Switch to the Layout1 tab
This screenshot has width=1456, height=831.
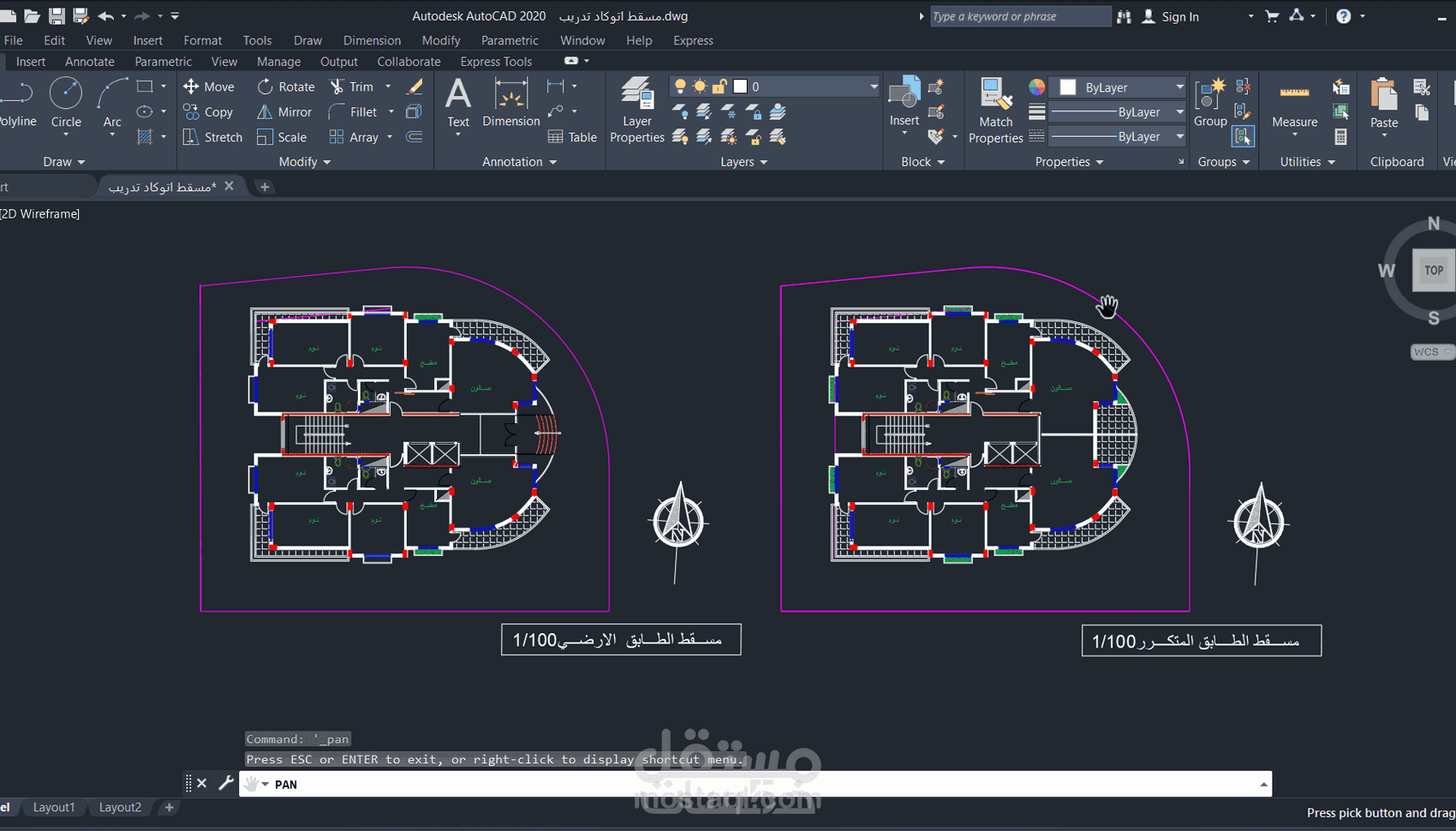pos(54,807)
